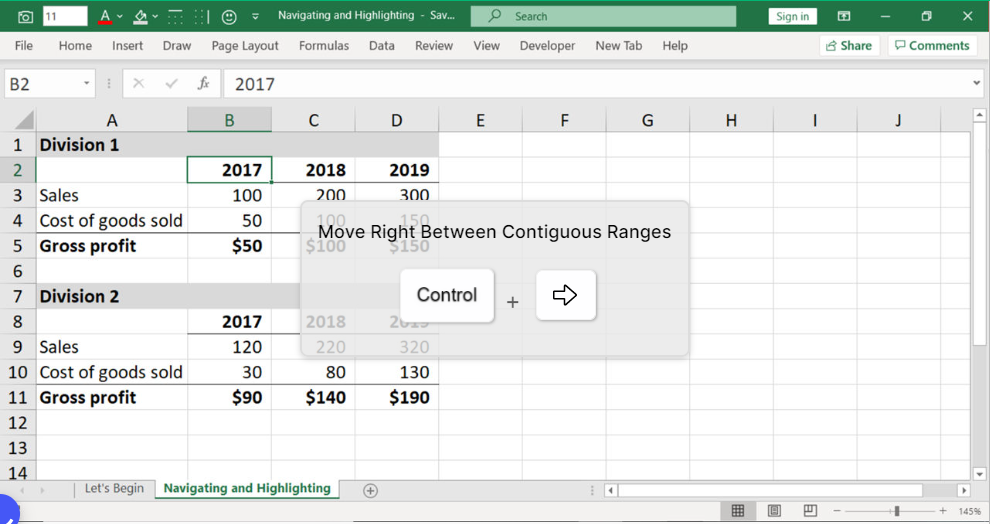Open the Data ribbon tab
Screen dimensions: 990x524
click(x=381, y=45)
